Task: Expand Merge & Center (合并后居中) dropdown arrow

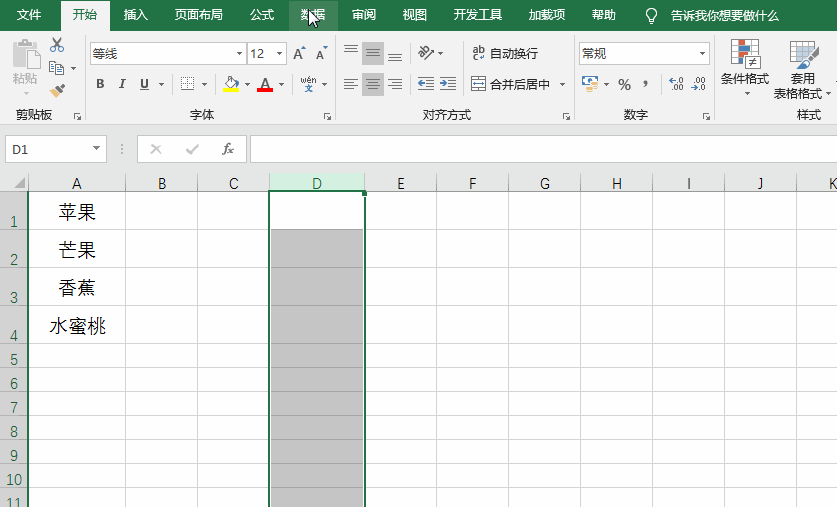Action: point(562,84)
